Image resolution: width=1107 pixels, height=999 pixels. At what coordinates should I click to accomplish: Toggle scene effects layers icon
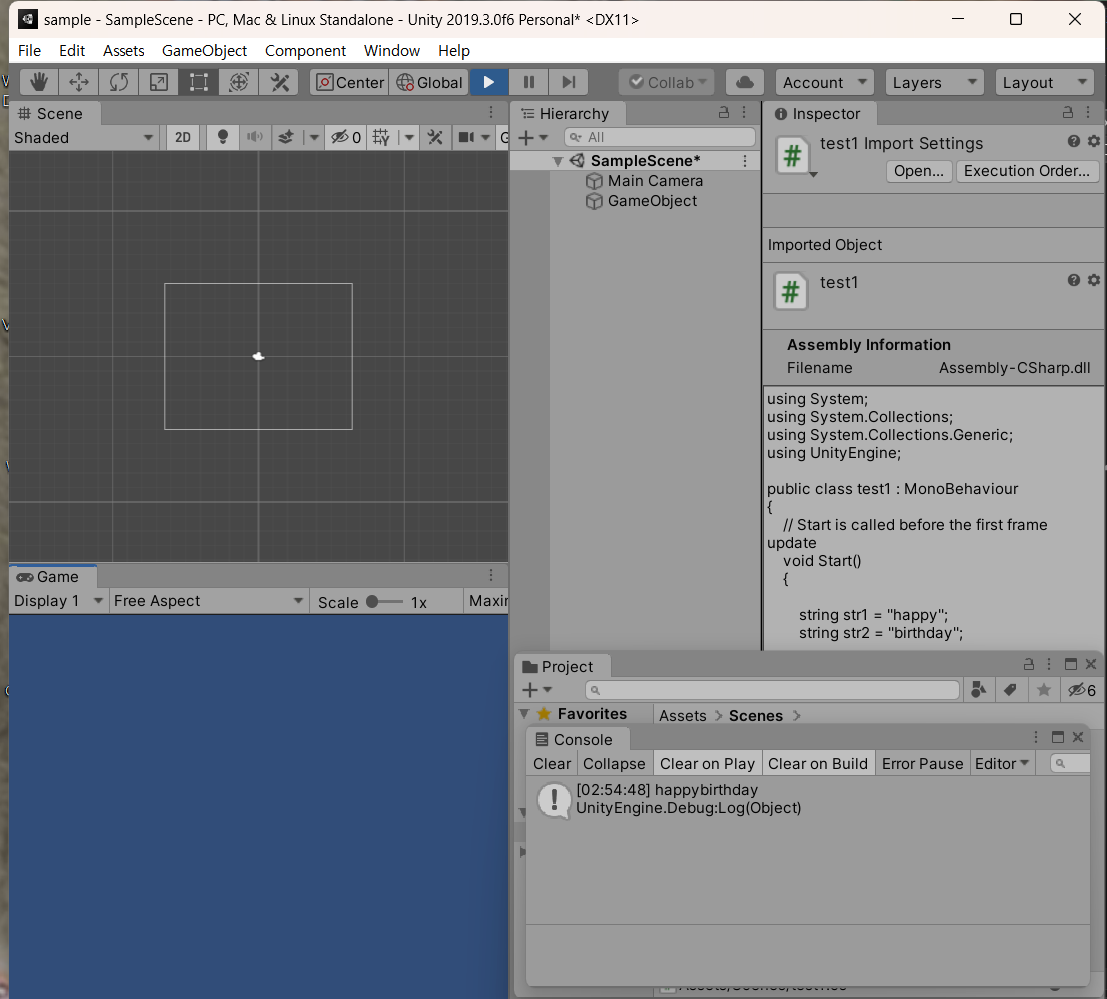coord(286,137)
